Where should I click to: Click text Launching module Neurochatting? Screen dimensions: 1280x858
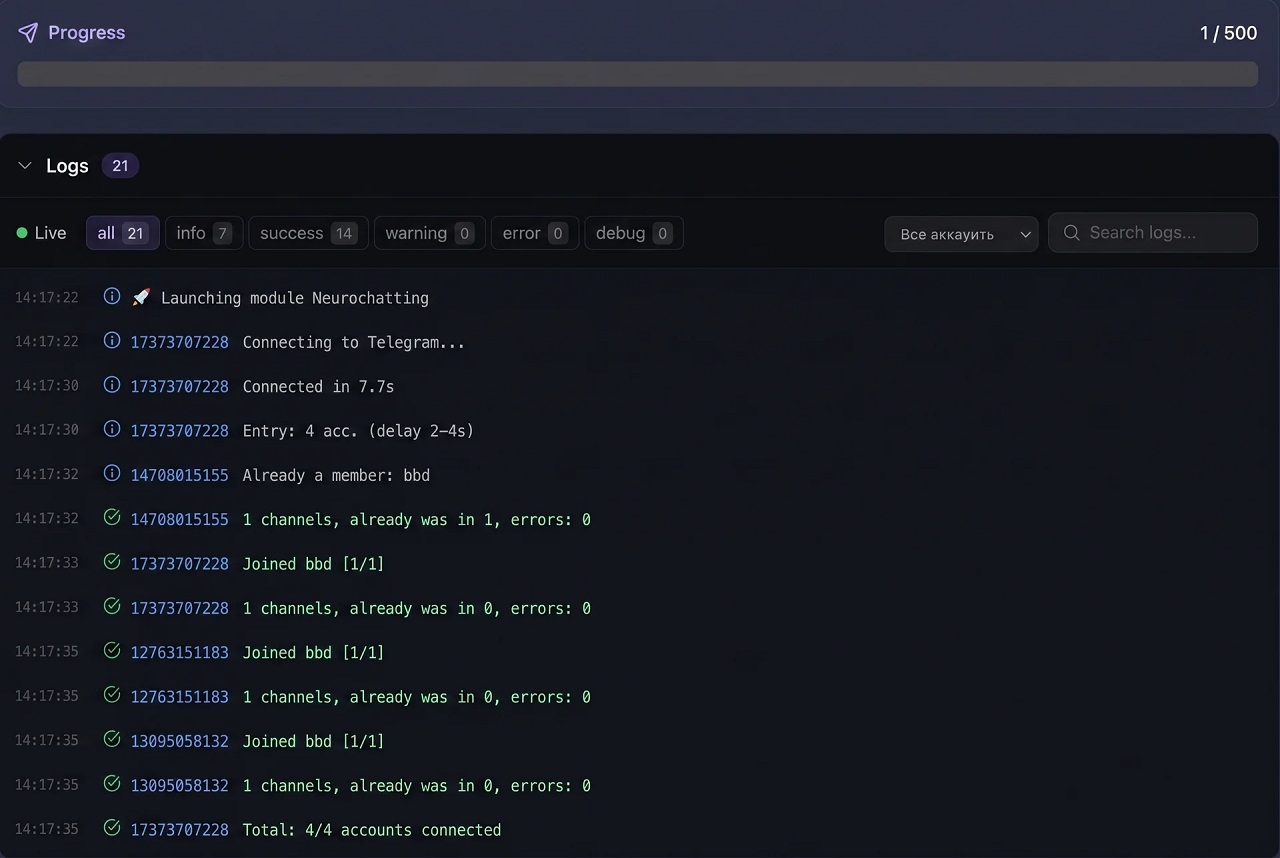295,298
